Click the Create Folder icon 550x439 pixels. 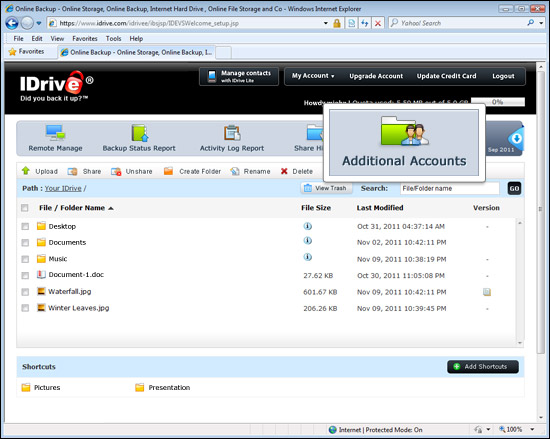point(168,171)
